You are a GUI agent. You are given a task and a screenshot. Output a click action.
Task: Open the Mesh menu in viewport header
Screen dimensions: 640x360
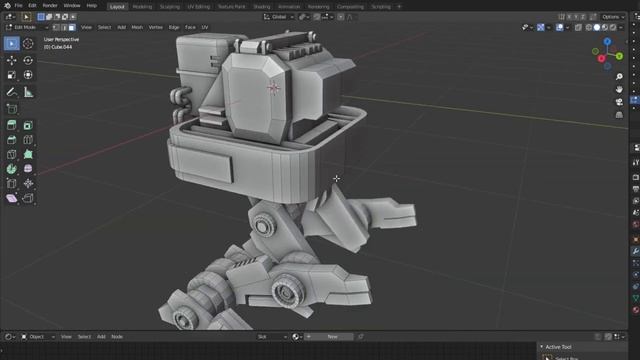click(137, 27)
